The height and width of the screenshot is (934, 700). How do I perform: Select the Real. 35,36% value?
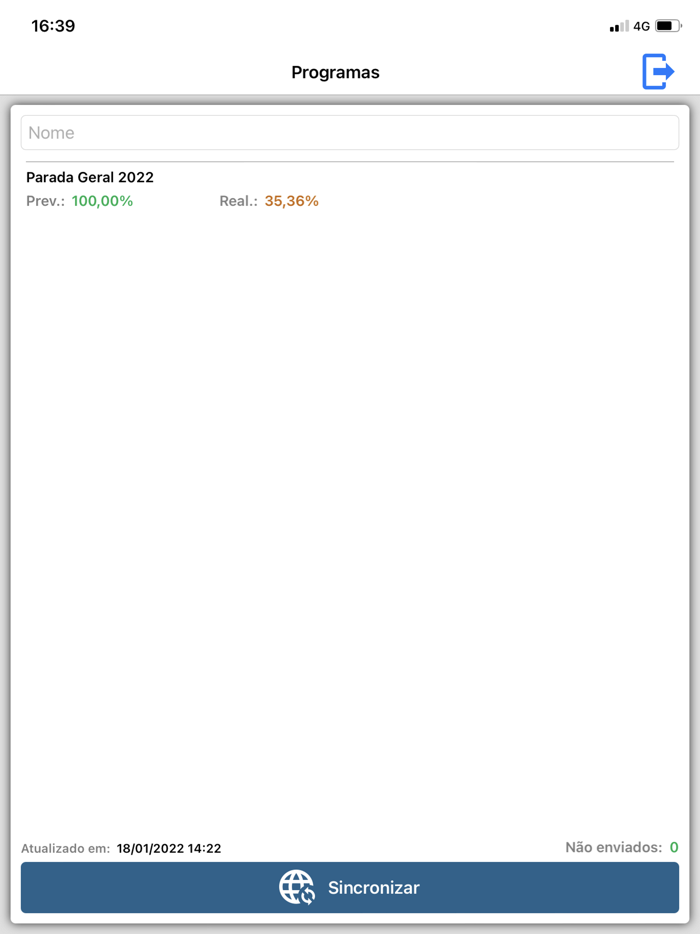pyautogui.click(x=291, y=201)
